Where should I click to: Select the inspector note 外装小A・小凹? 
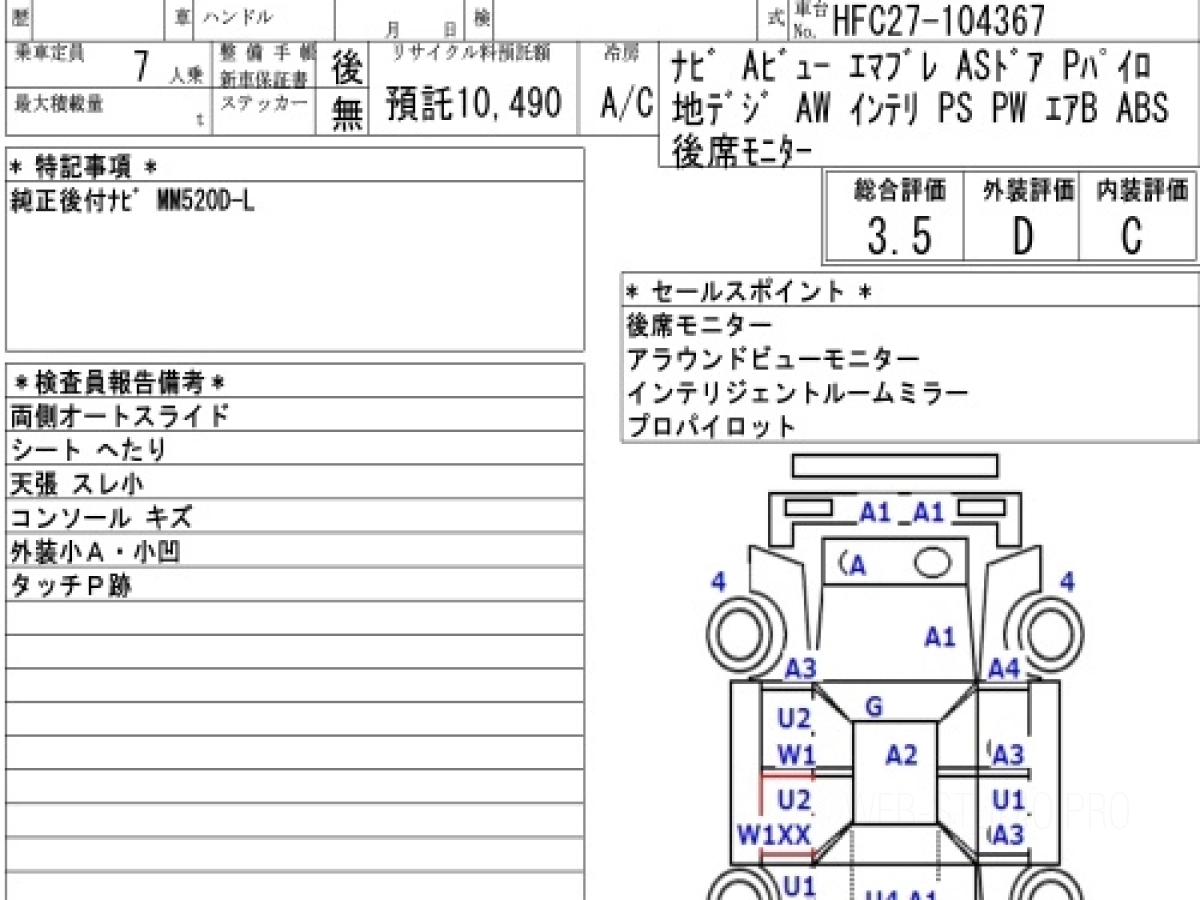pyautogui.click(x=95, y=551)
